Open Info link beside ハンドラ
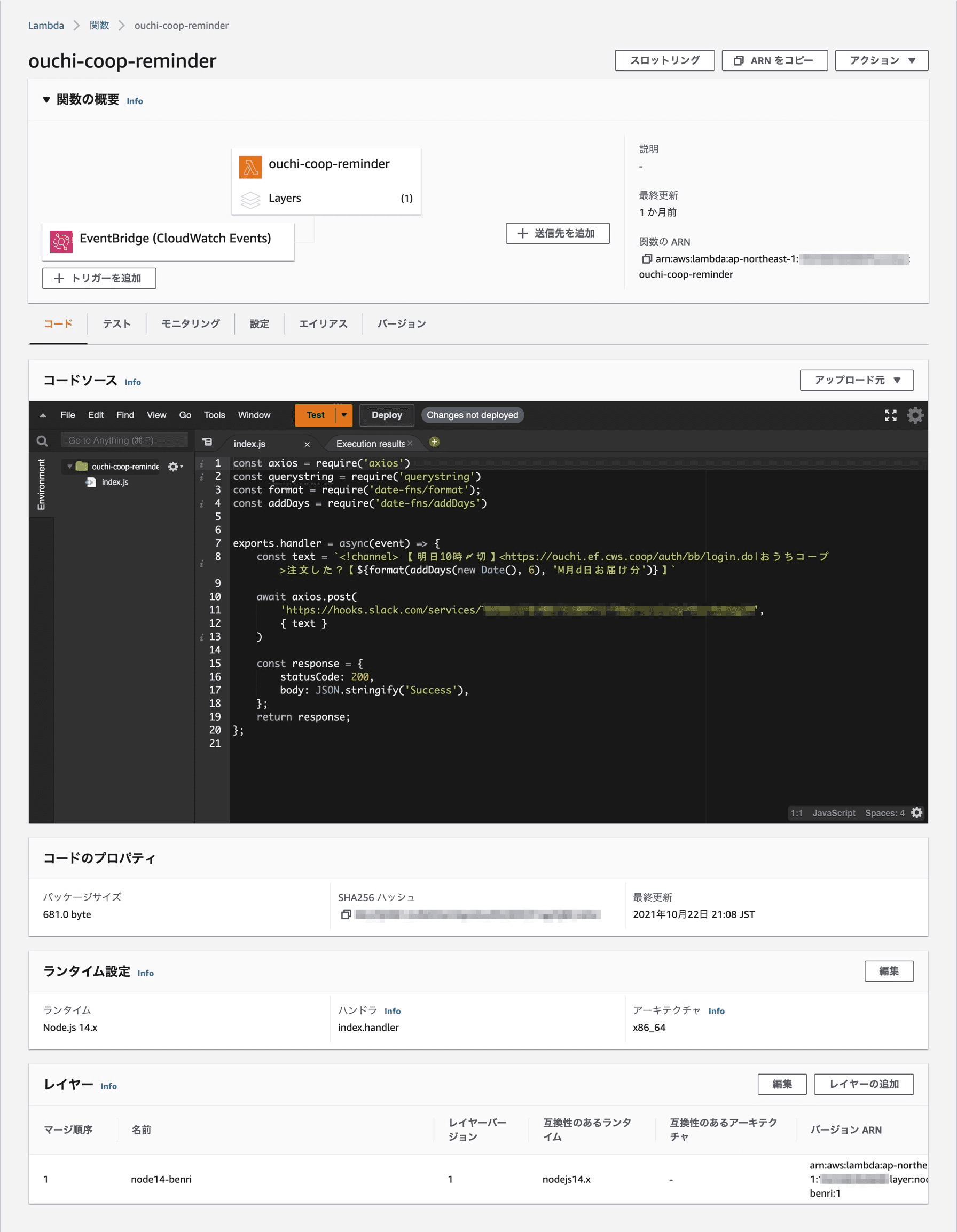The height and width of the screenshot is (1232, 957). 392,1011
